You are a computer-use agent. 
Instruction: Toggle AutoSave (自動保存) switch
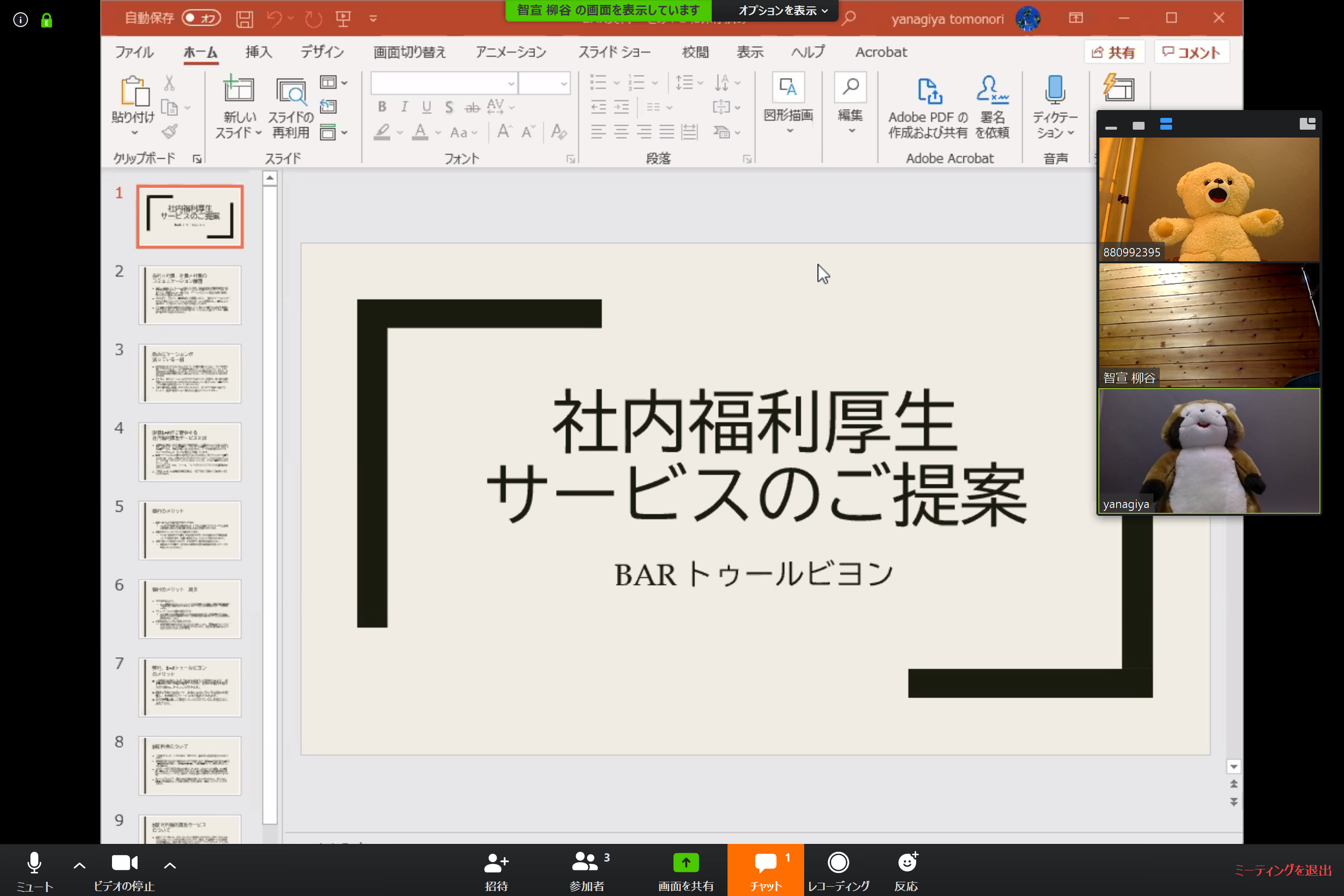(x=201, y=18)
